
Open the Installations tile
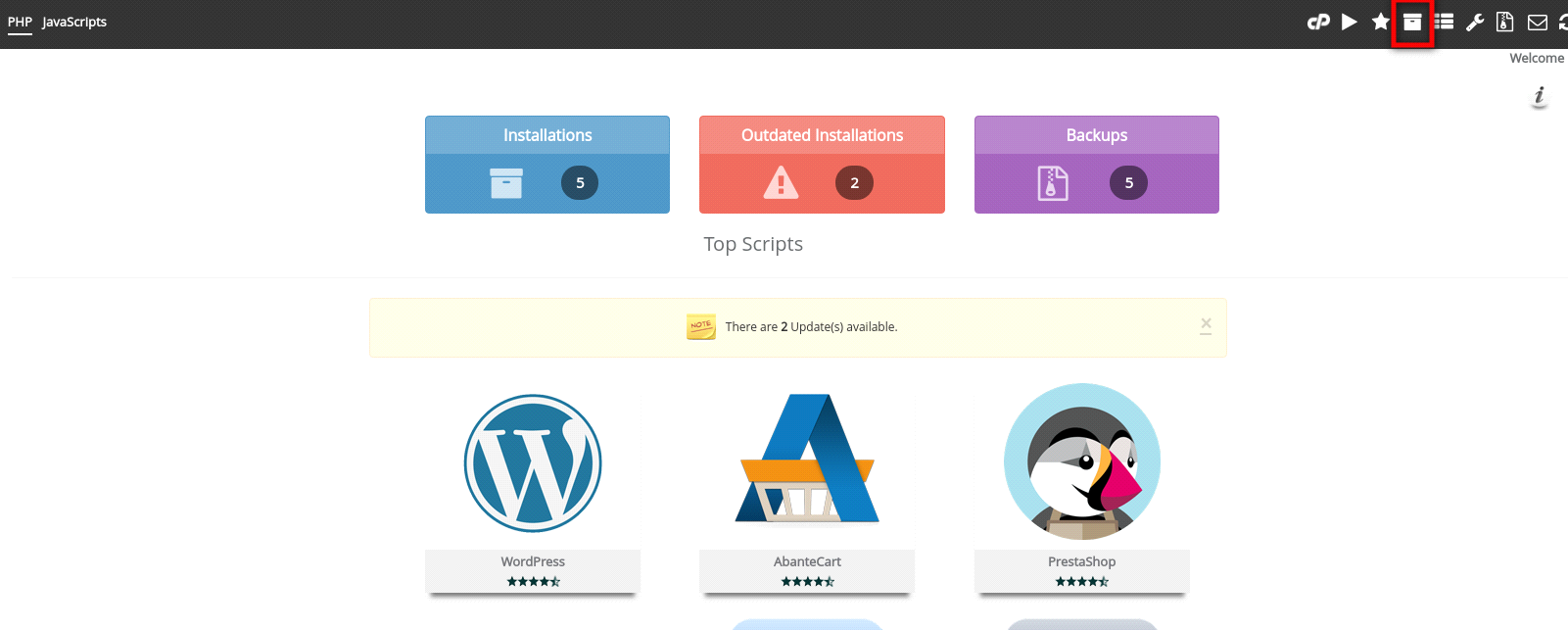click(x=547, y=165)
